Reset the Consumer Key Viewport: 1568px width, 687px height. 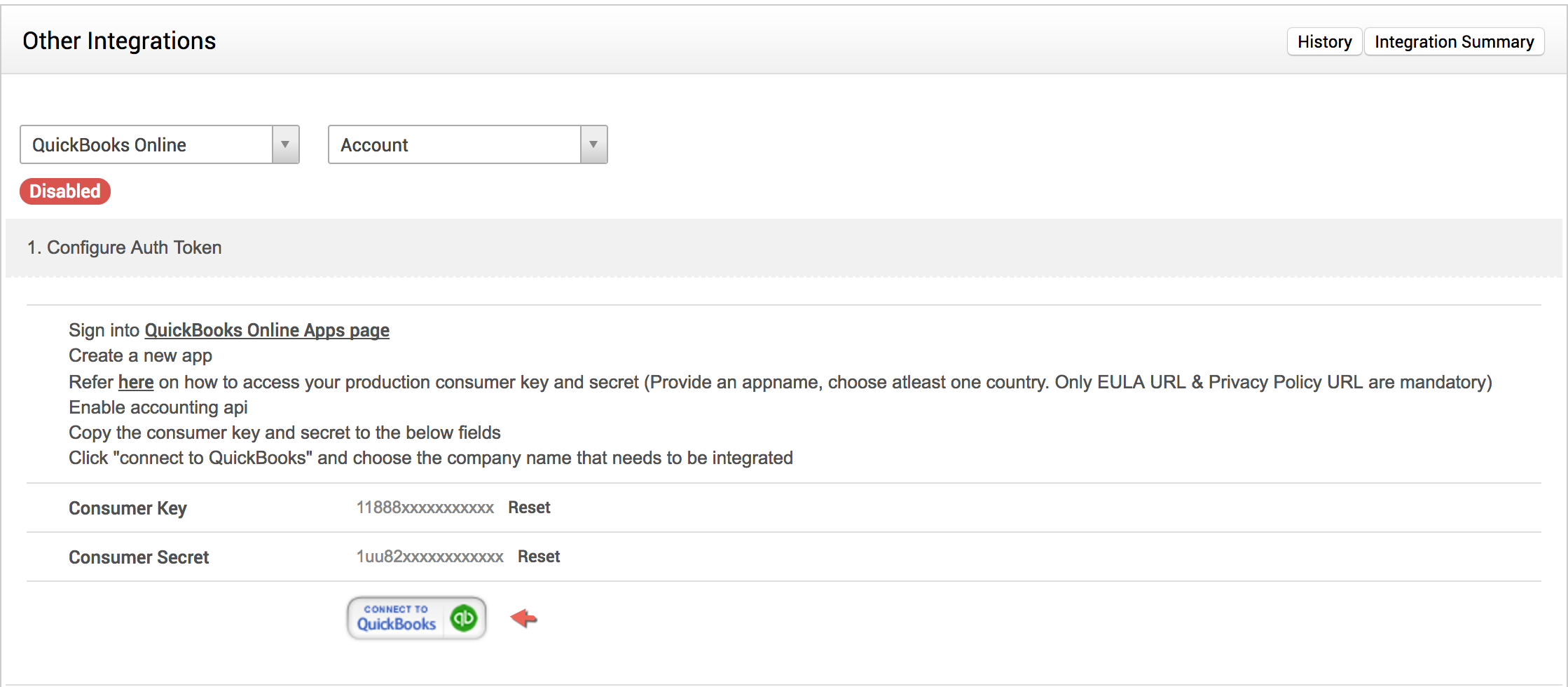coord(529,508)
